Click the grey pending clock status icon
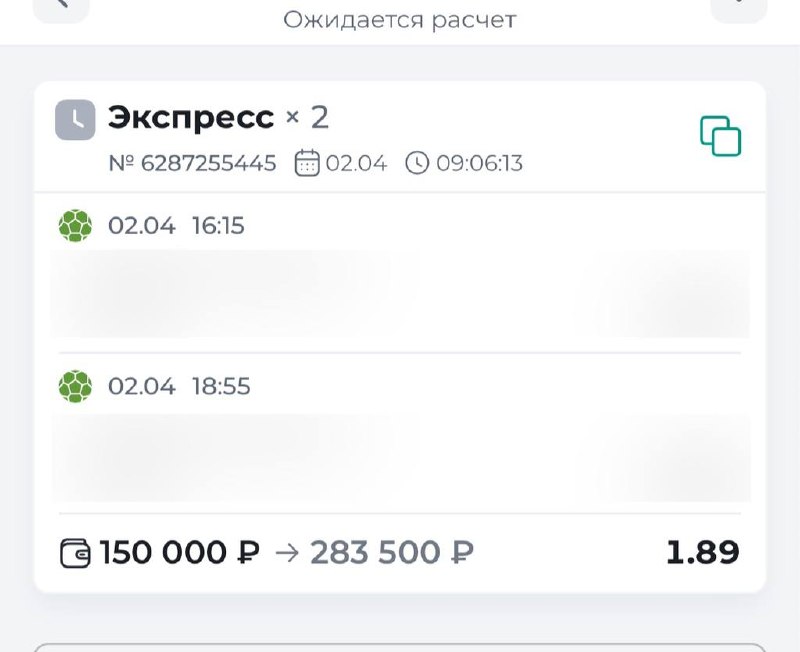This screenshot has height=652, width=800. pos(75,120)
